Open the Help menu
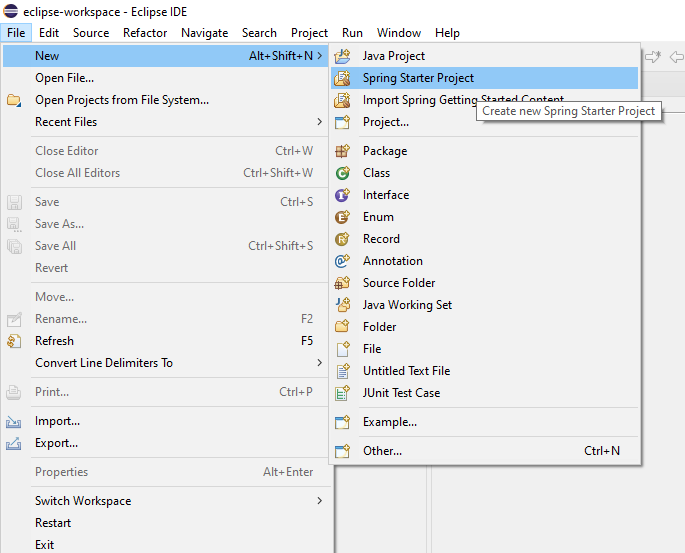685x553 pixels. (x=447, y=33)
